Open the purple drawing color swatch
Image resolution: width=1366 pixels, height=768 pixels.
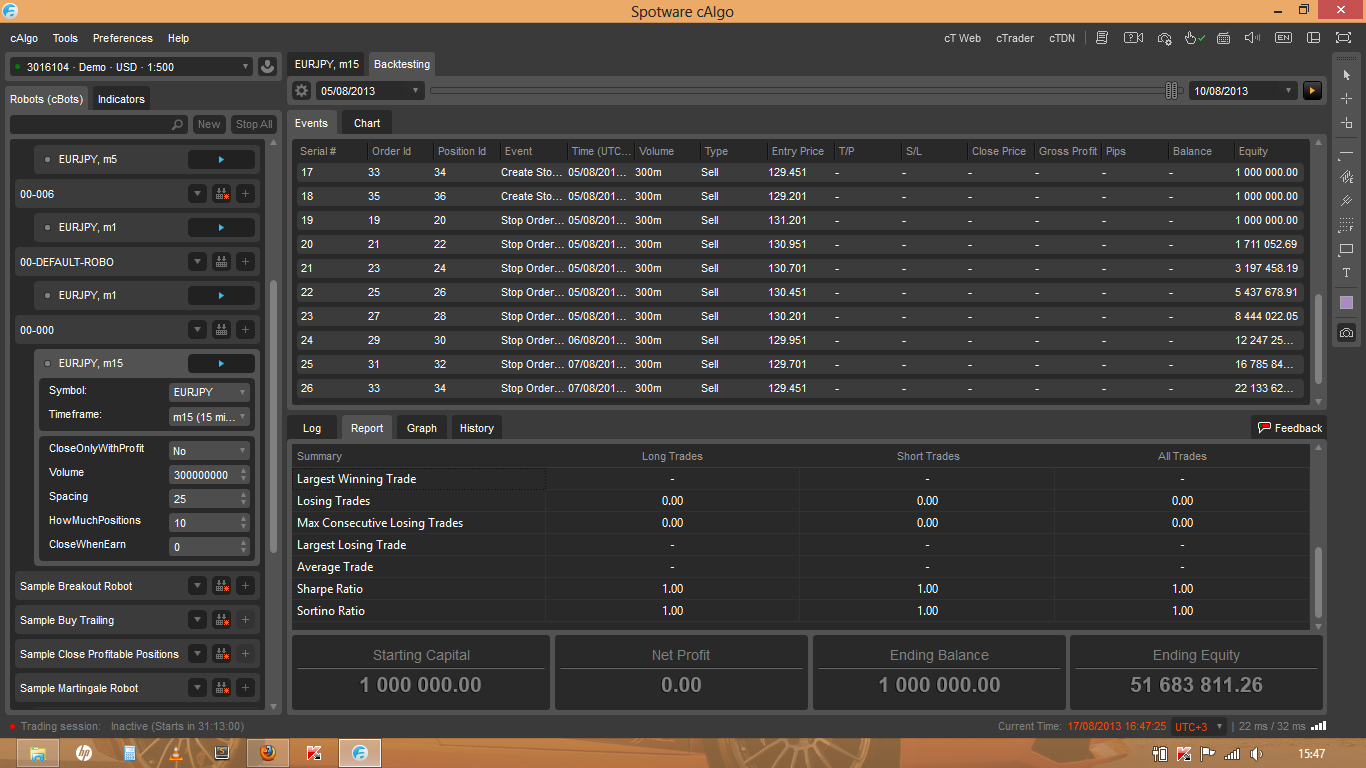pos(1346,303)
